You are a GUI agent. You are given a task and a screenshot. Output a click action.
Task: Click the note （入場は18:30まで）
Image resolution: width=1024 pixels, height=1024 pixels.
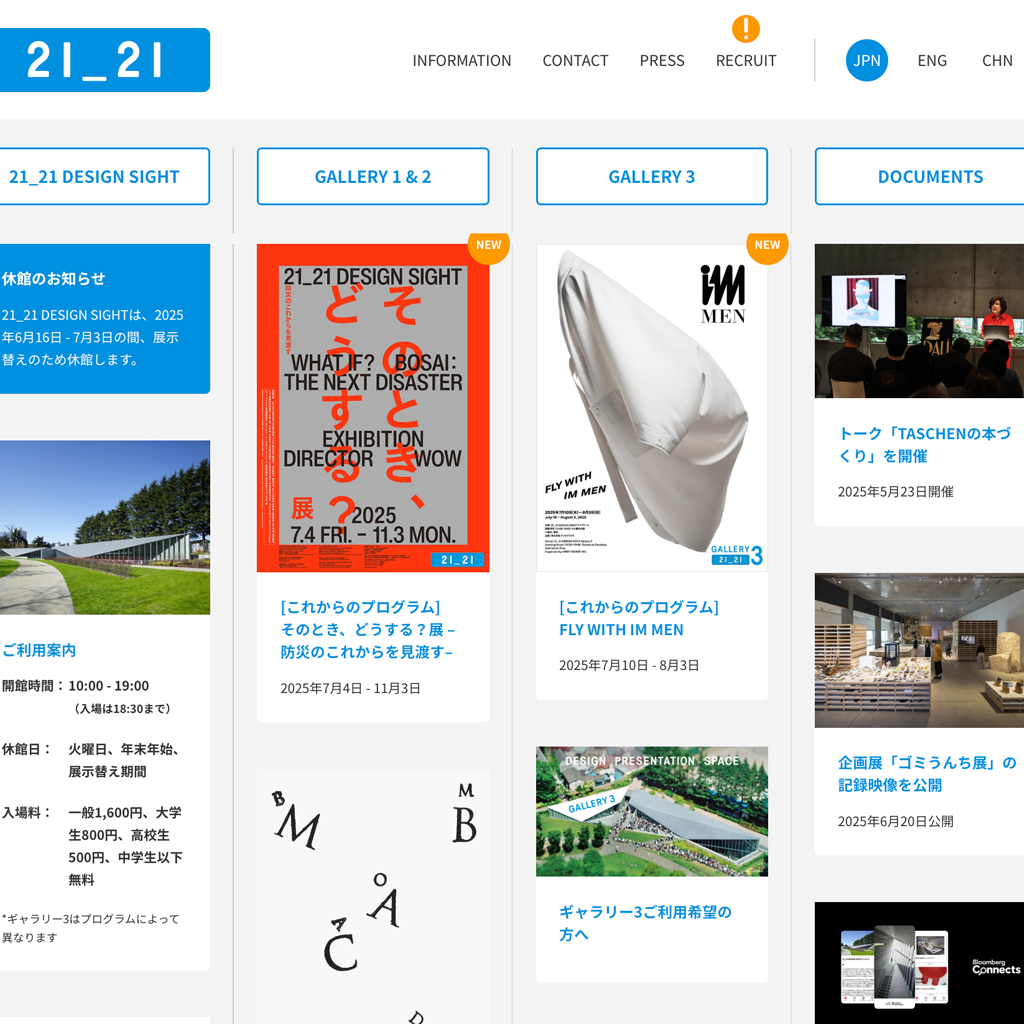tap(122, 709)
